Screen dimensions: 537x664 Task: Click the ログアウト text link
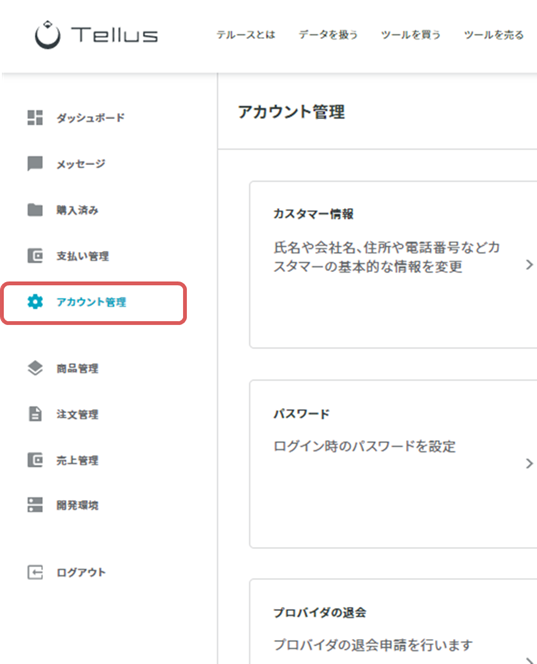click(x=81, y=573)
